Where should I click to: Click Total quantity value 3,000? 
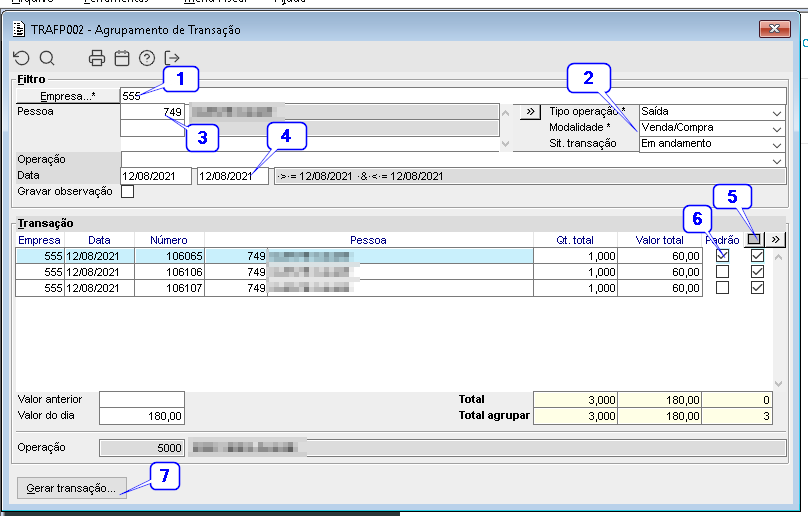pos(576,400)
